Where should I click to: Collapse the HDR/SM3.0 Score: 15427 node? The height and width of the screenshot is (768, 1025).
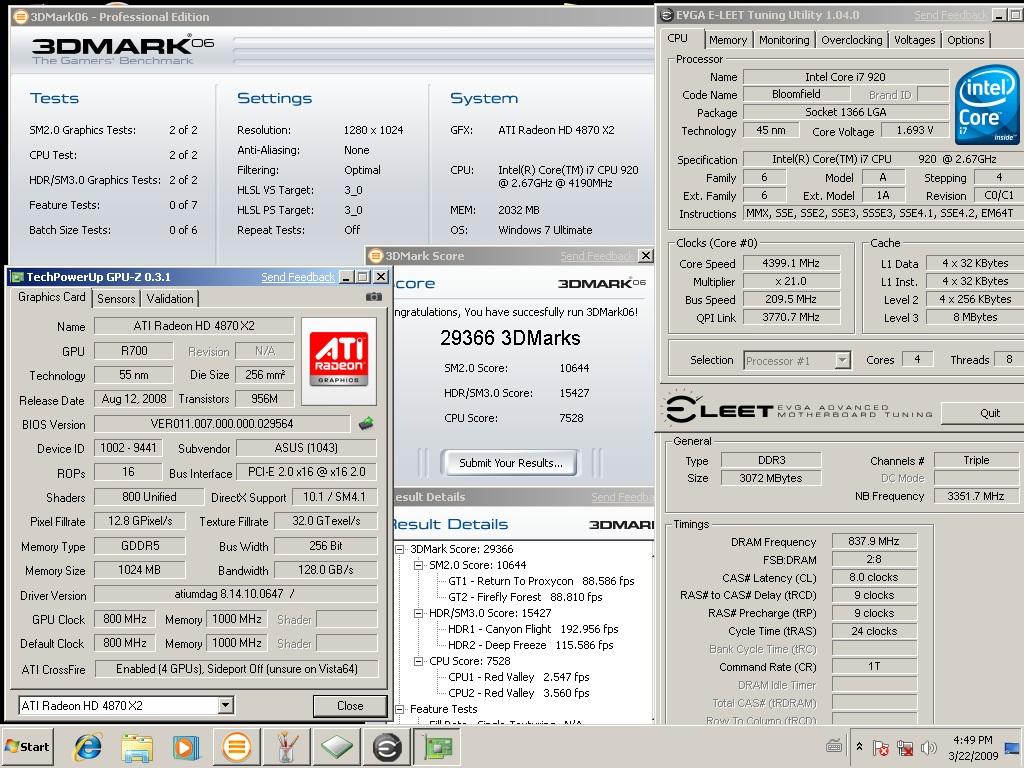418,613
